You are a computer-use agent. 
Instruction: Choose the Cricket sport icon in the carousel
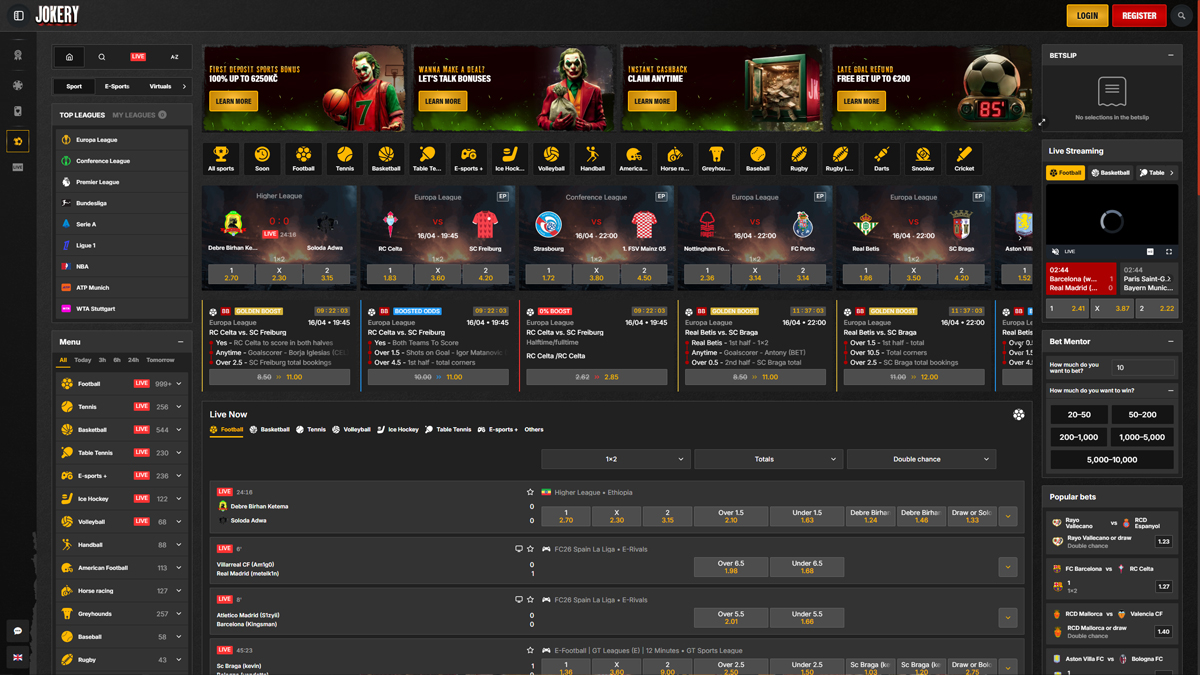tap(964, 158)
